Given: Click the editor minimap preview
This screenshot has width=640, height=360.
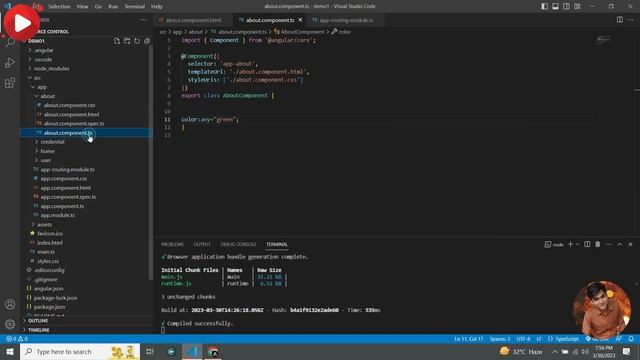Looking at the screenshot, I should [x=603, y=40].
